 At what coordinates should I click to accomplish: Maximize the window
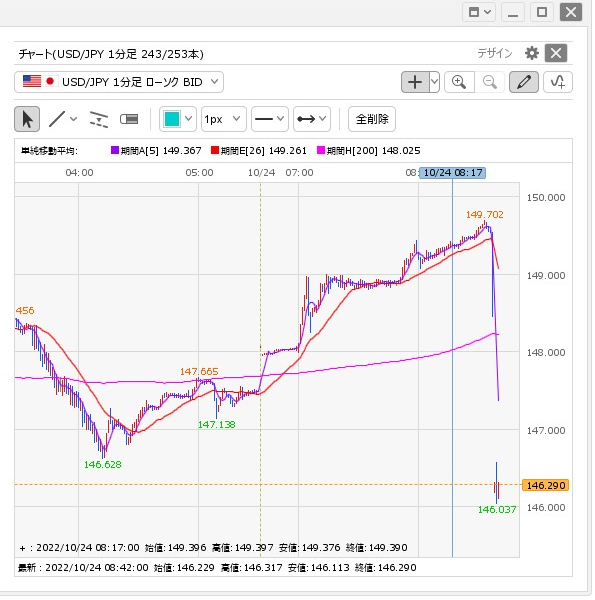[542, 12]
